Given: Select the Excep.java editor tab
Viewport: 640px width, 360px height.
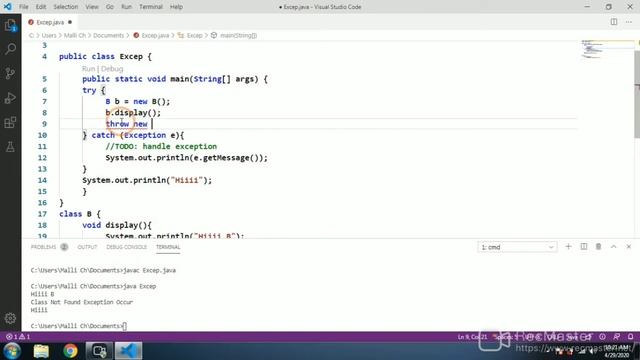Looking at the screenshot, I should pos(50,22).
